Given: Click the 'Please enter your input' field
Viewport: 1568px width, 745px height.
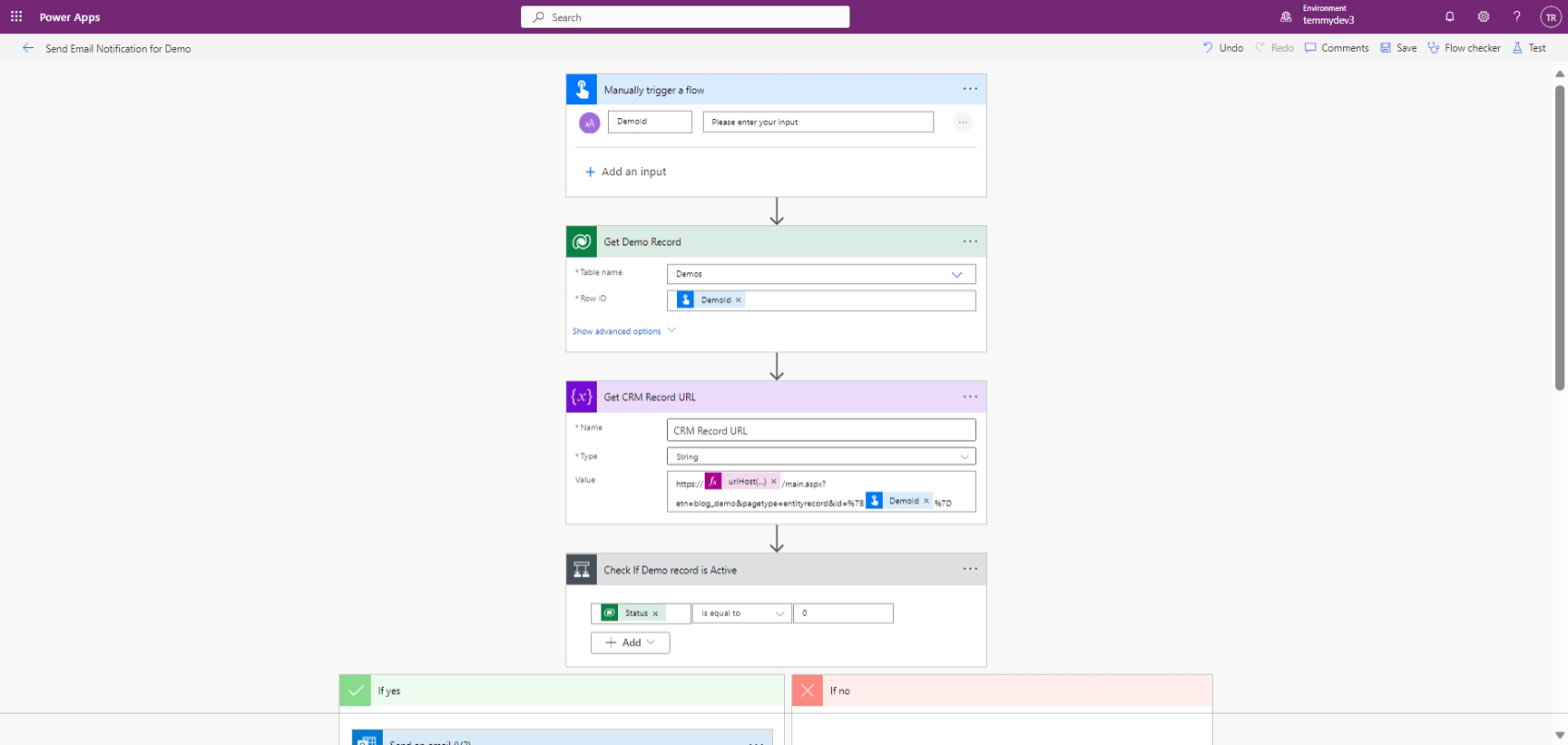Looking at the screenshot, I should (818, 122).
